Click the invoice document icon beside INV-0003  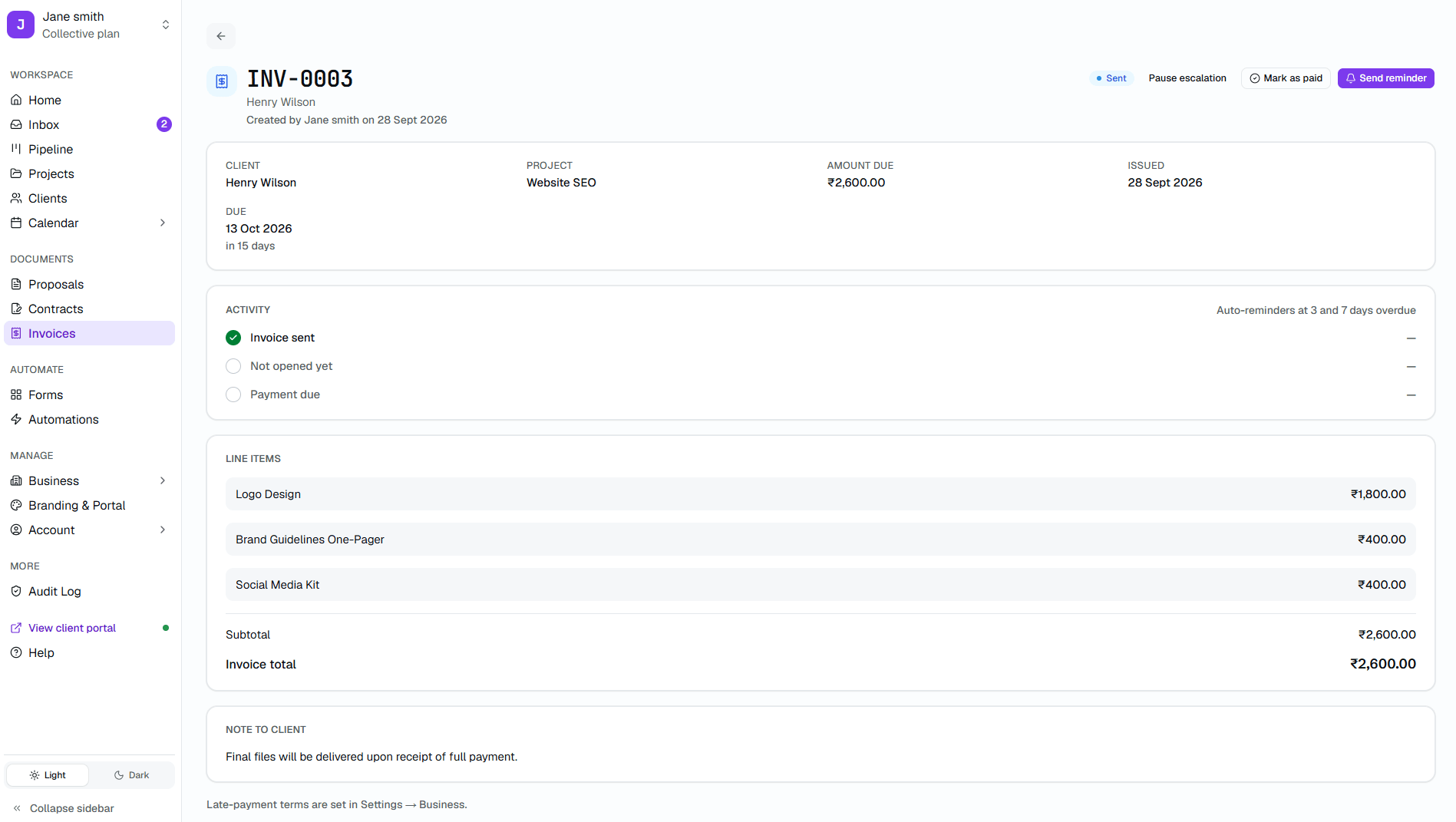222,81
